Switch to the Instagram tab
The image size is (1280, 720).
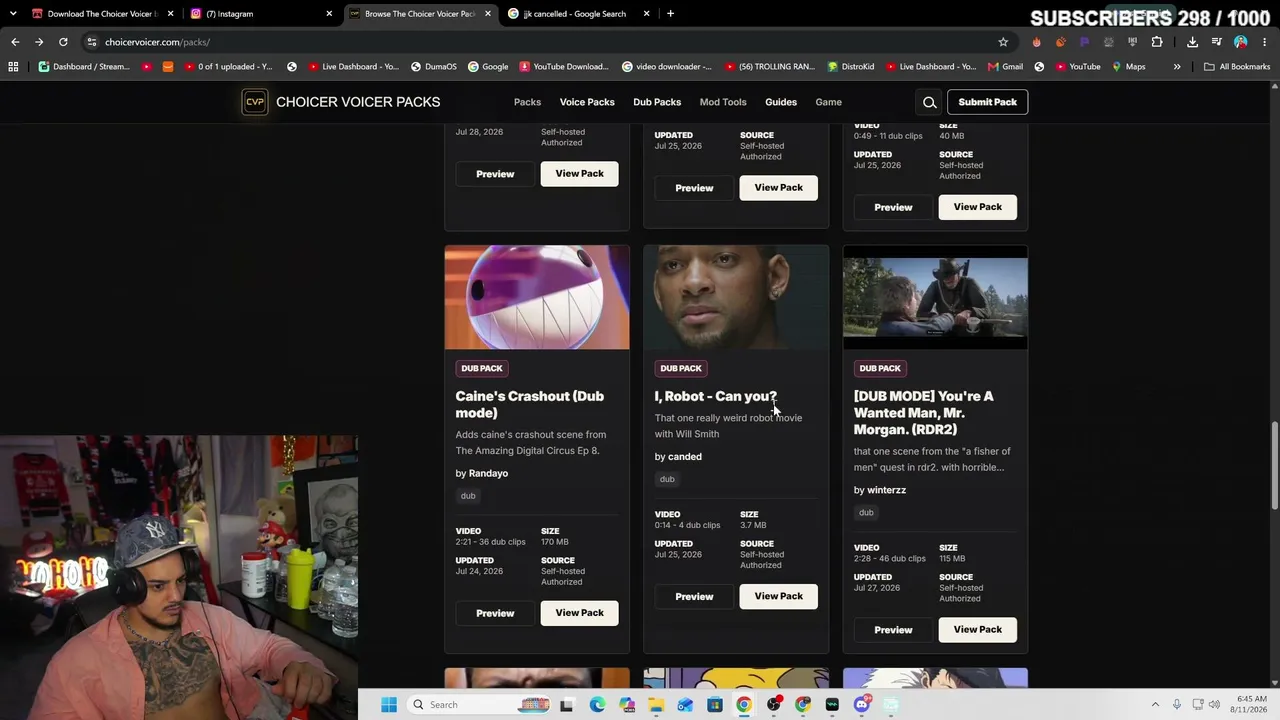260,14
